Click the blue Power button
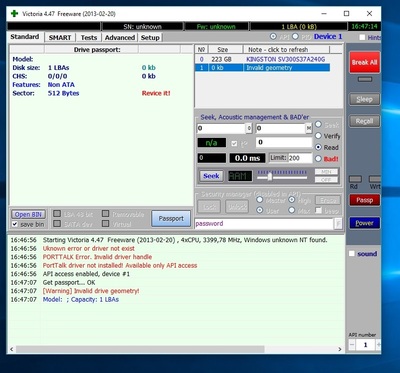 click(x=364, y=223)
